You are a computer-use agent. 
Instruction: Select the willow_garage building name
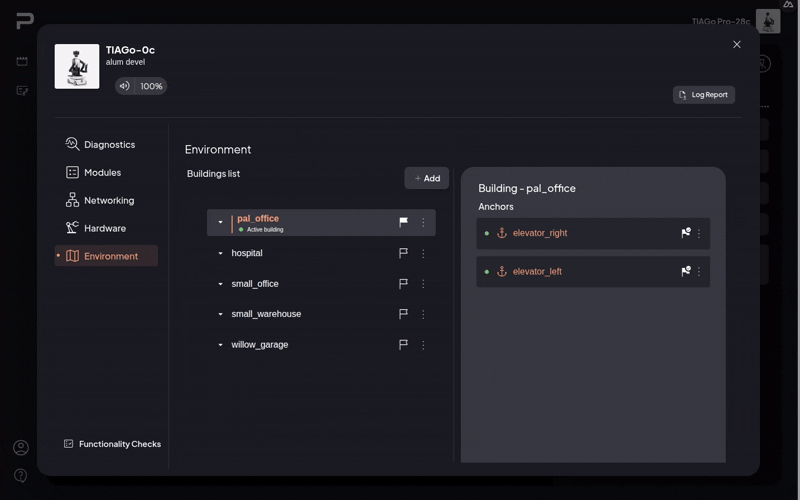click(260, 345)
